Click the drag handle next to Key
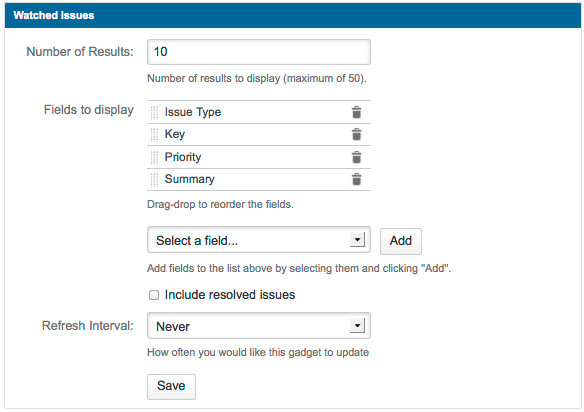This screenshot has height=412, width=584. [x=154, y=135]
